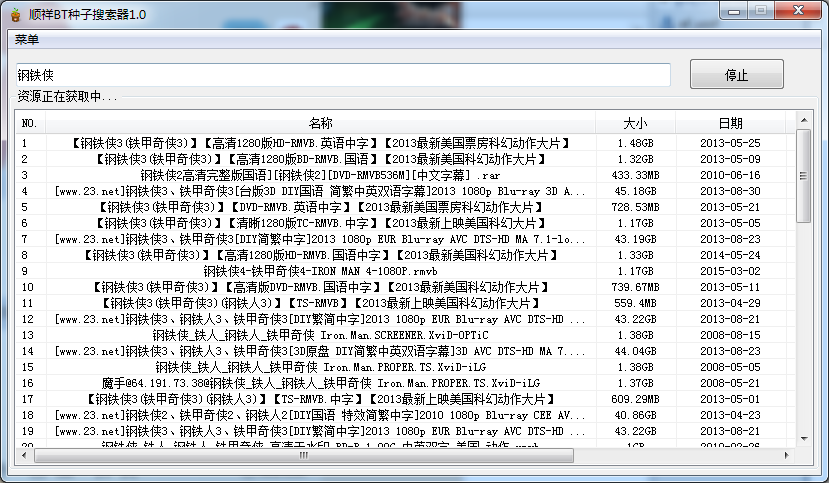Image resolution: width=829 pixels, height=483 pixels.
Task: Select row 18 钢铁侠2 特效简繁中字 entry
Action: tap(406, 415)
